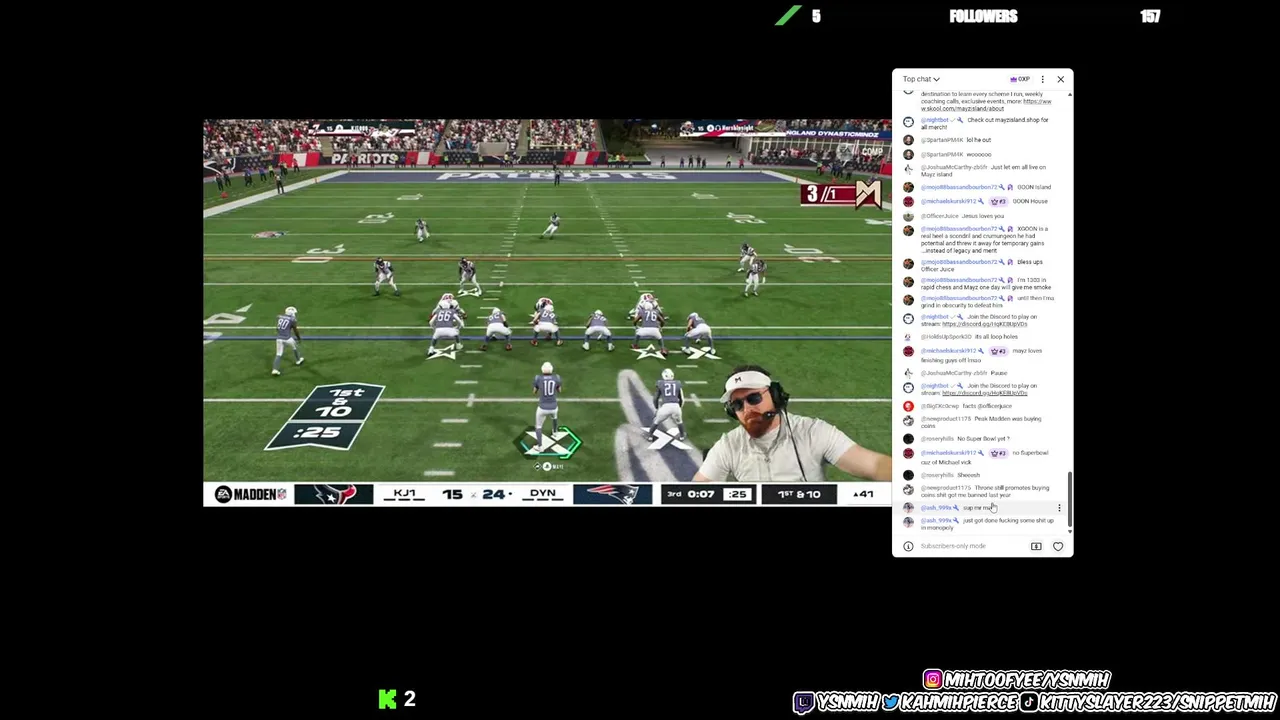This screenshot has width=1280, height=720.
Task: Click the #3 badge on 'no Superbowl' message
Action: (x=997, y=453)
